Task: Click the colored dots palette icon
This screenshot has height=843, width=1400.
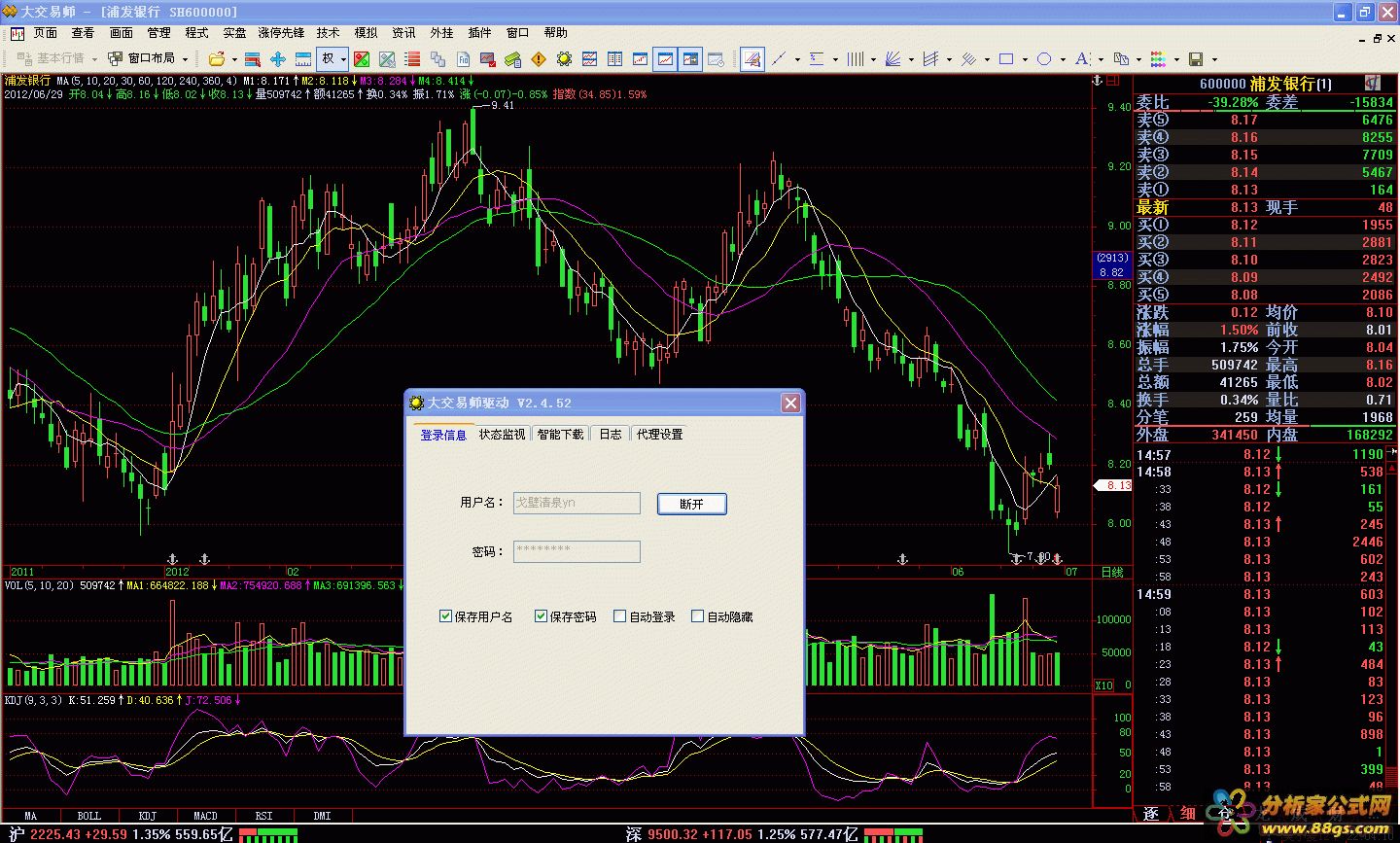Action: (1158, 59)
